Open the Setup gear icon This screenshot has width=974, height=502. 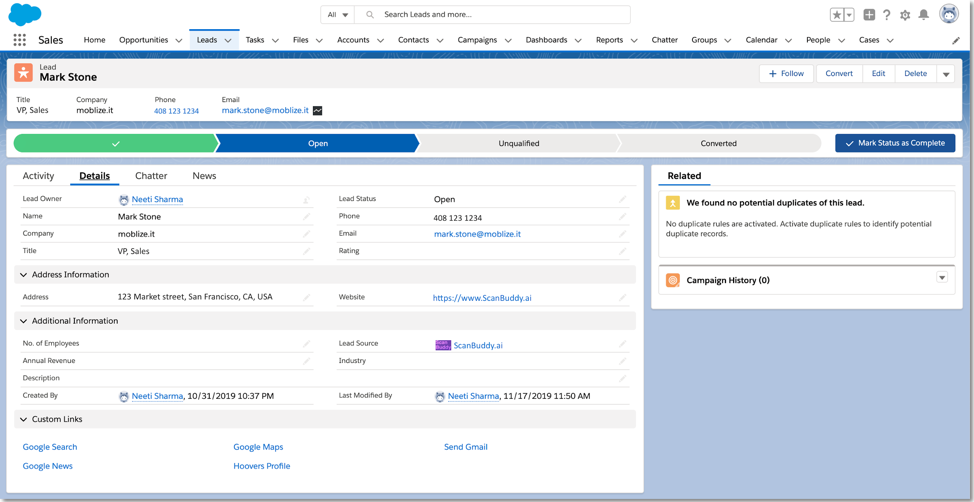tap(905, 15)
